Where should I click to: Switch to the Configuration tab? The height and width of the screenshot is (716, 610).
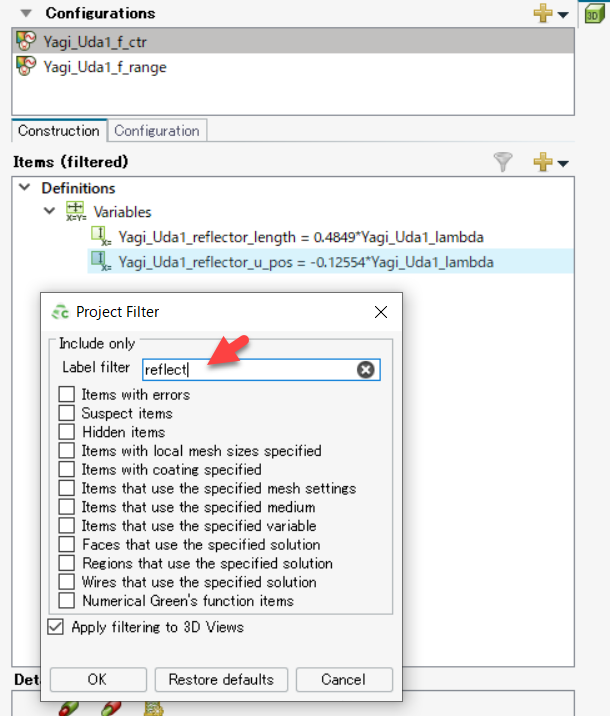(157, 131)
